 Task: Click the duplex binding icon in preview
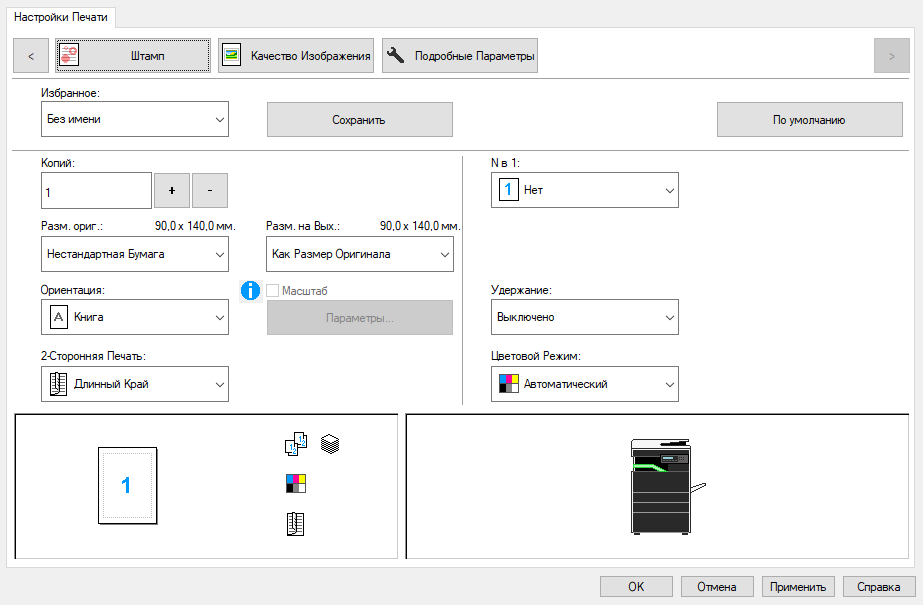click(296, 524)
